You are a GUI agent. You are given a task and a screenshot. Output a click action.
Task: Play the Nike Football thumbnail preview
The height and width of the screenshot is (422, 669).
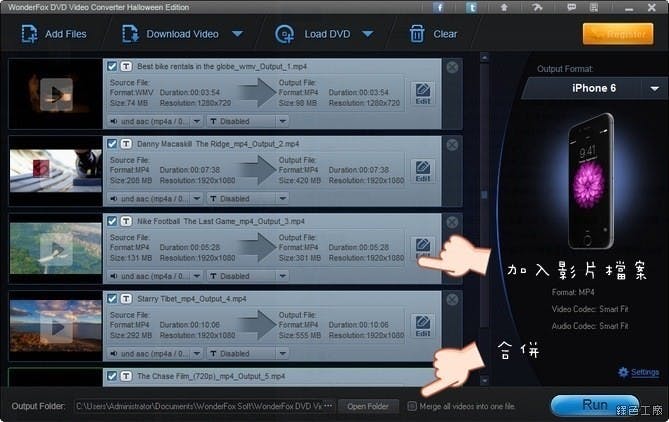pyautogui.click(x=56, y=249)
